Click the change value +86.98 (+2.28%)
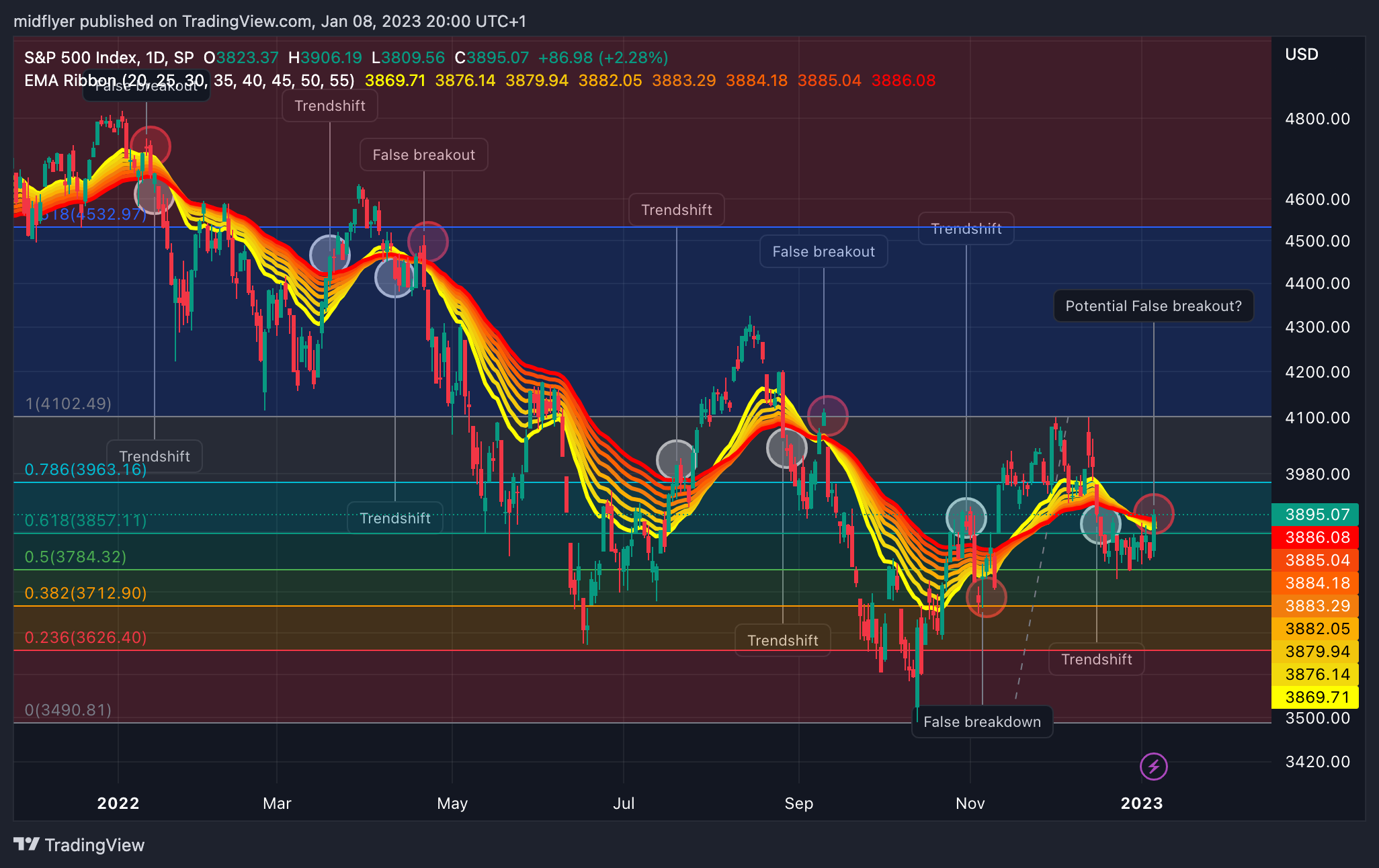Image resolution: width=1379 pixels, height=868 pixels. (x=603, y=58)
